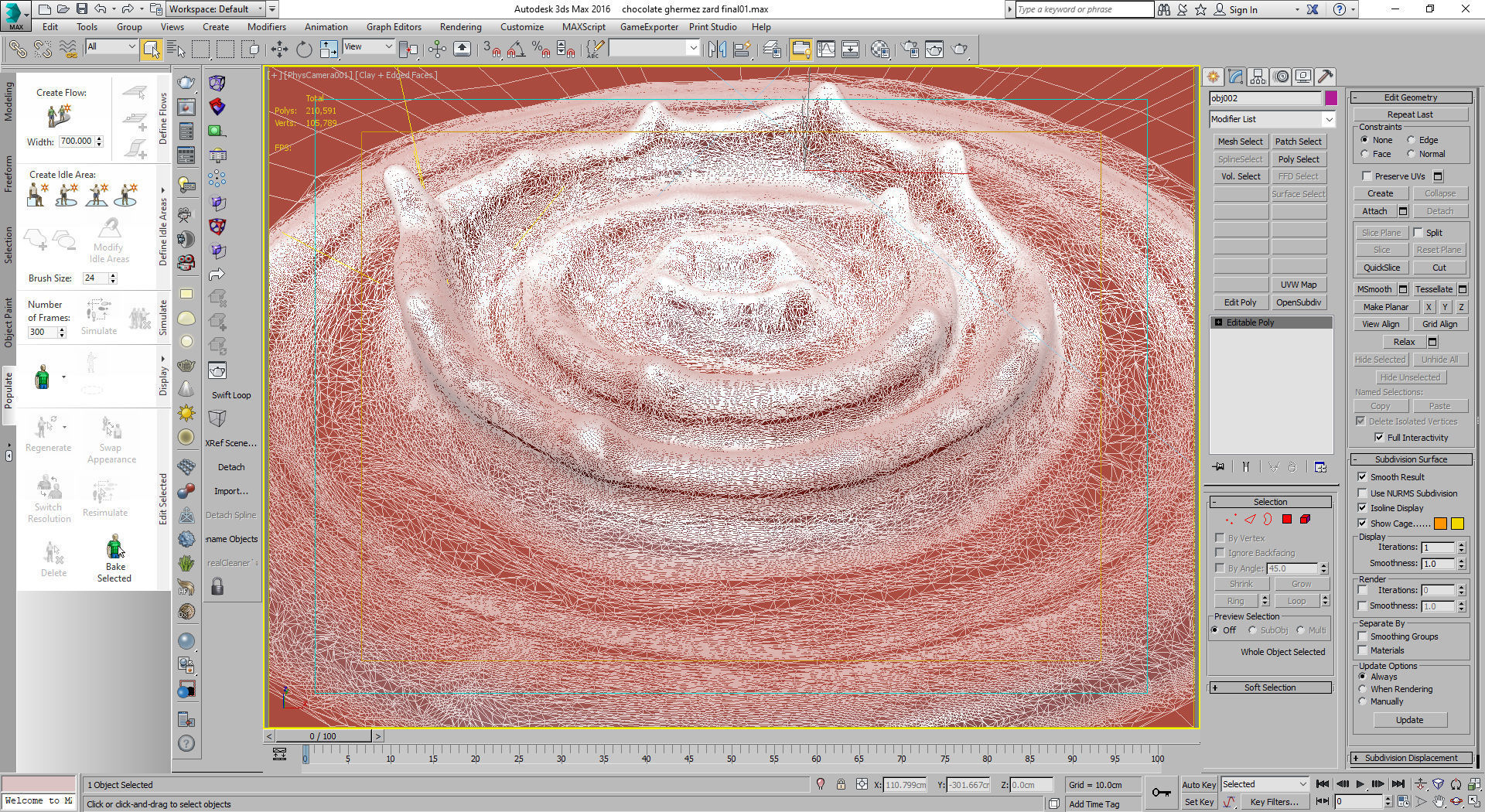Toggle the 3D Snaps button
1485x812 pixels.
tap(492, 49)
